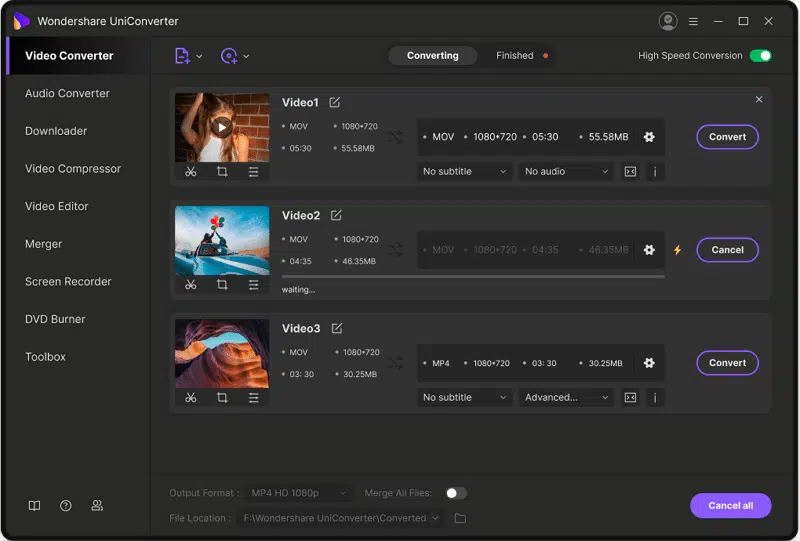
Task: Open the add files icon
Action: [182, 56]
